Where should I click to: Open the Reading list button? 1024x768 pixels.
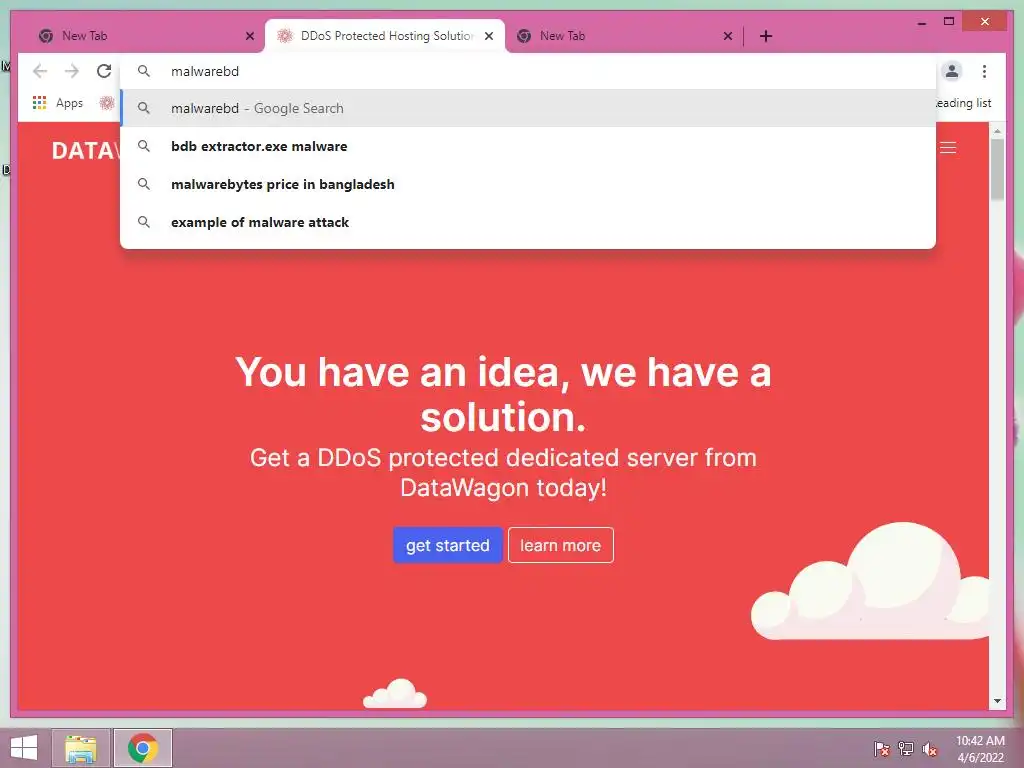pyautogui.click(x=964, y=103)
